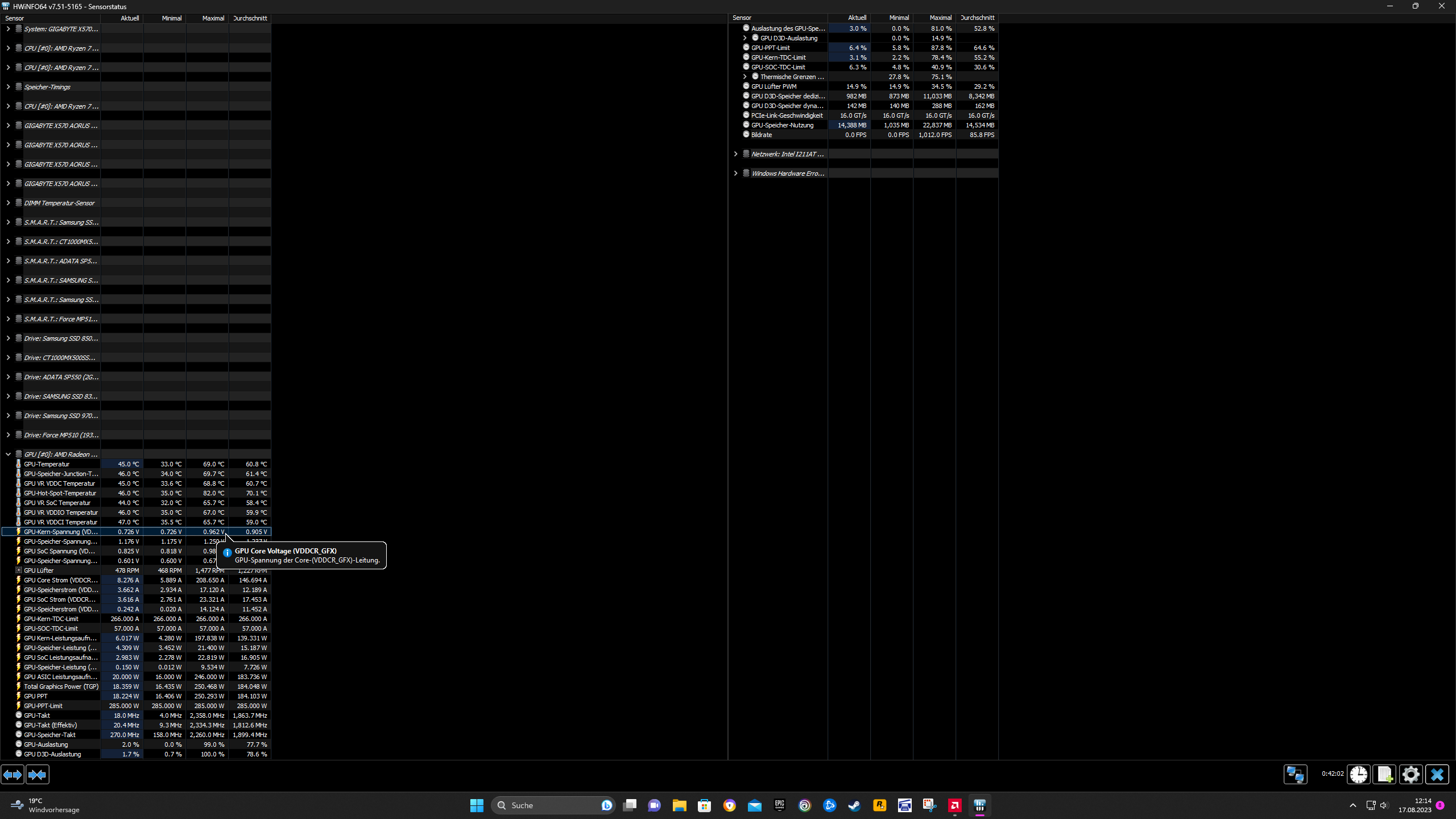Close sensors with the blue X icon
The width and height of the screenshot is (1456, 819).
click(x=1437, y=774)
